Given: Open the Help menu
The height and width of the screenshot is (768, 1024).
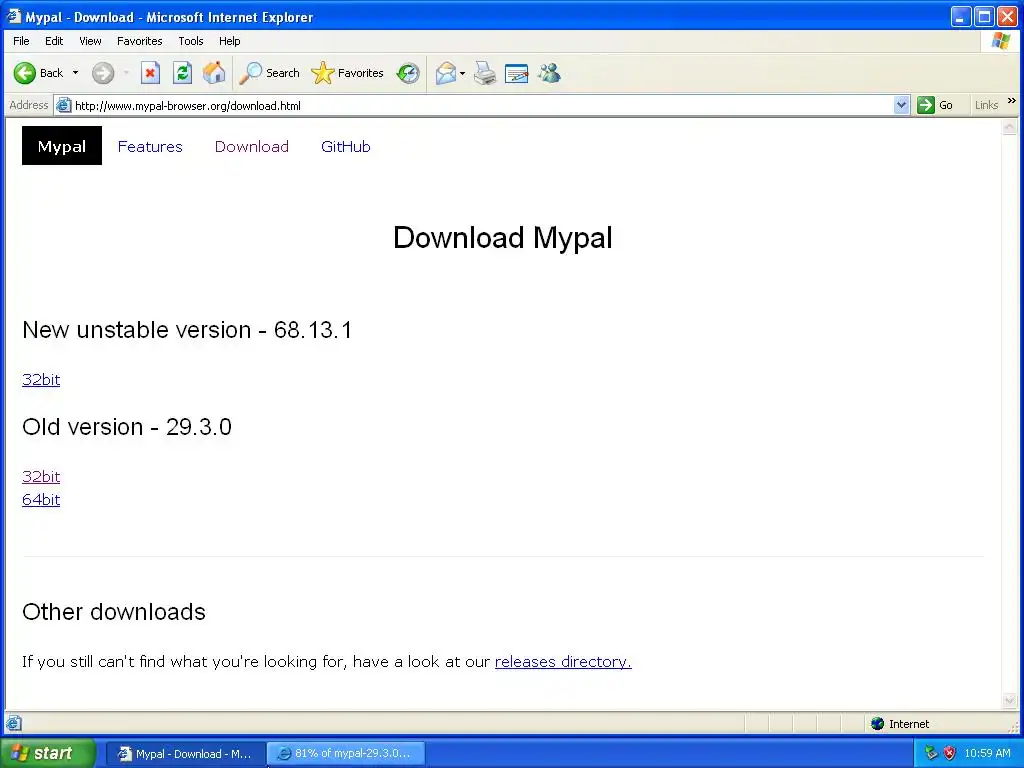Looking at the screenshot, I should 229,41.
